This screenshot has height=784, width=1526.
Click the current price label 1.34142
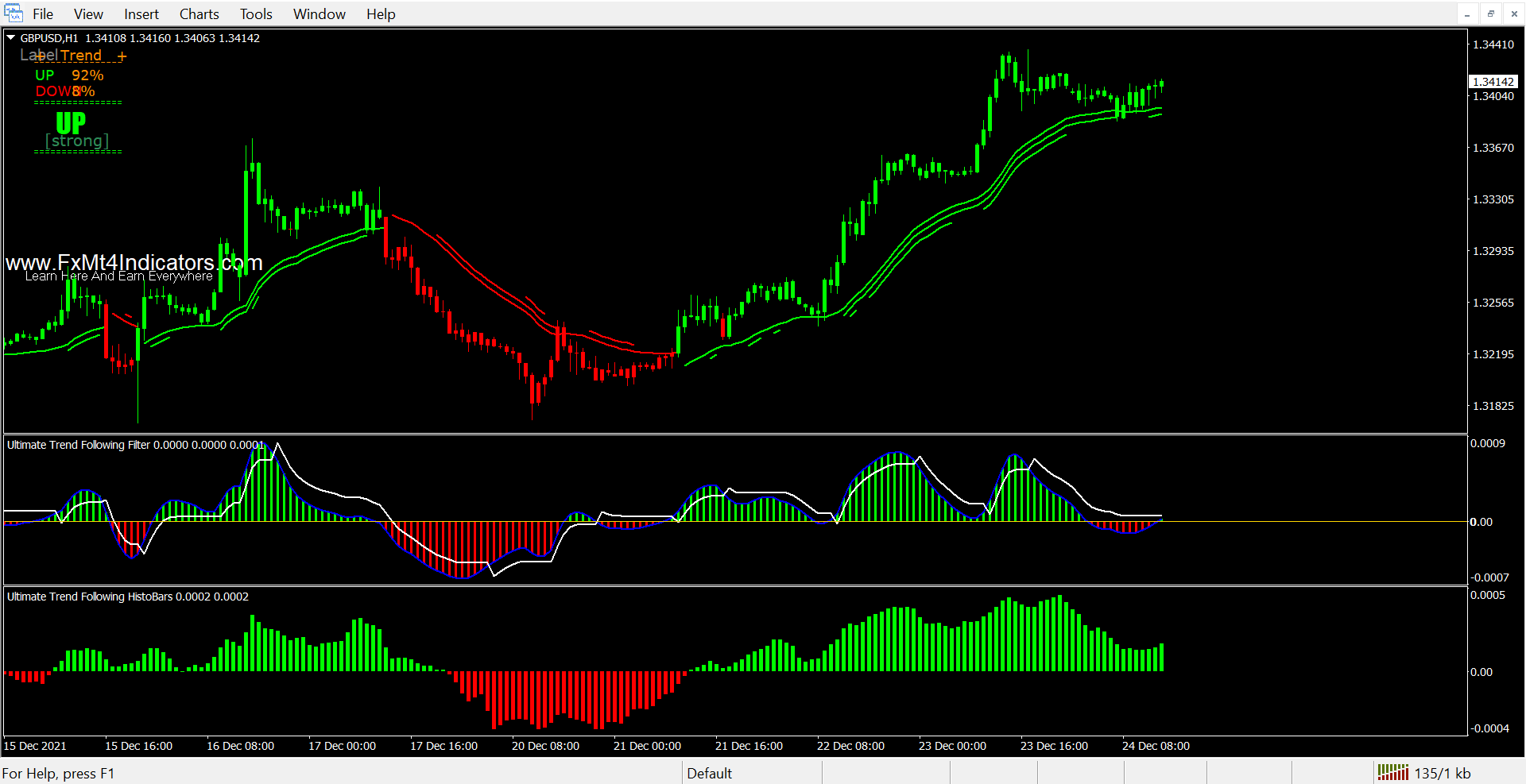[1493, 82]
